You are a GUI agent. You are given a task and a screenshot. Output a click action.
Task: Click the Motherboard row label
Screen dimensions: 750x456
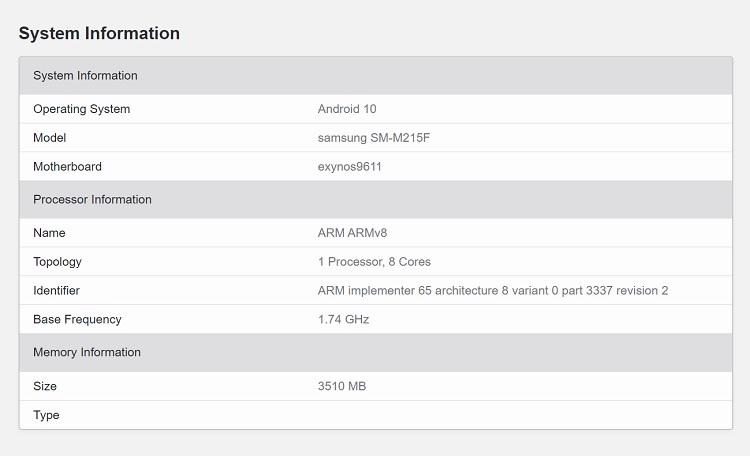tap(67, 167)
